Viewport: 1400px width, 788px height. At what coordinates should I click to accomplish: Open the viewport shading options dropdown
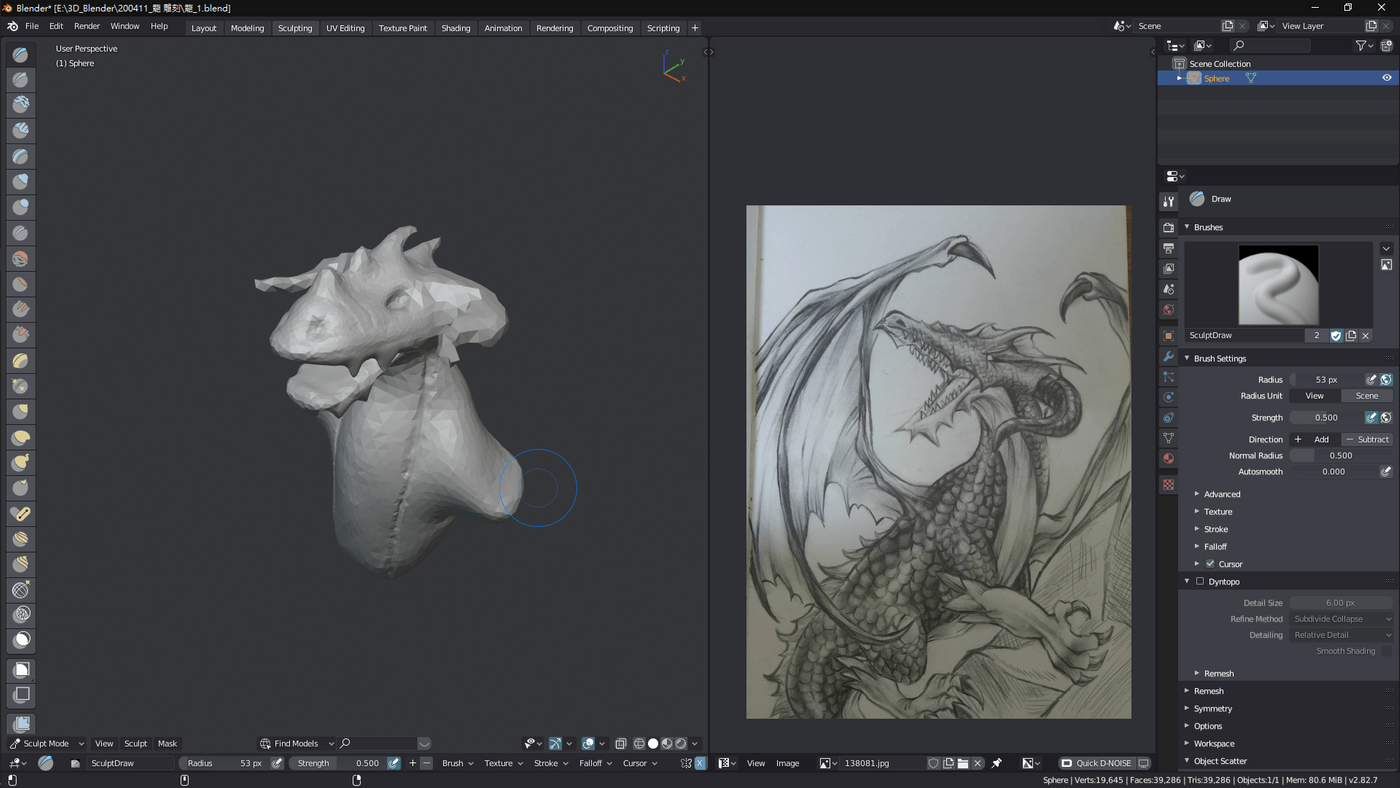pyautogui.click(x=695, y=743)
